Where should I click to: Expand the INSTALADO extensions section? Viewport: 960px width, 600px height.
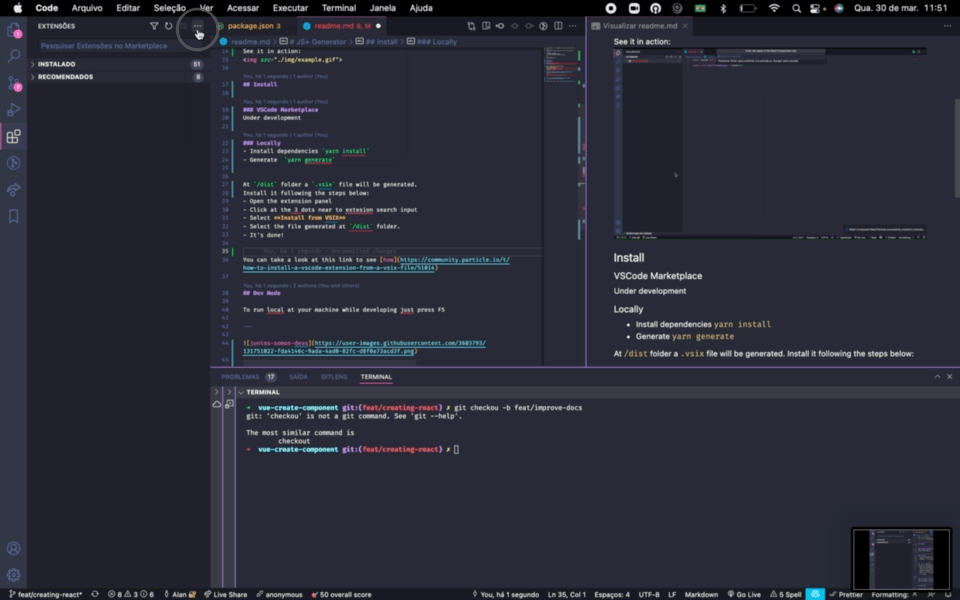(x=116, y=64)
